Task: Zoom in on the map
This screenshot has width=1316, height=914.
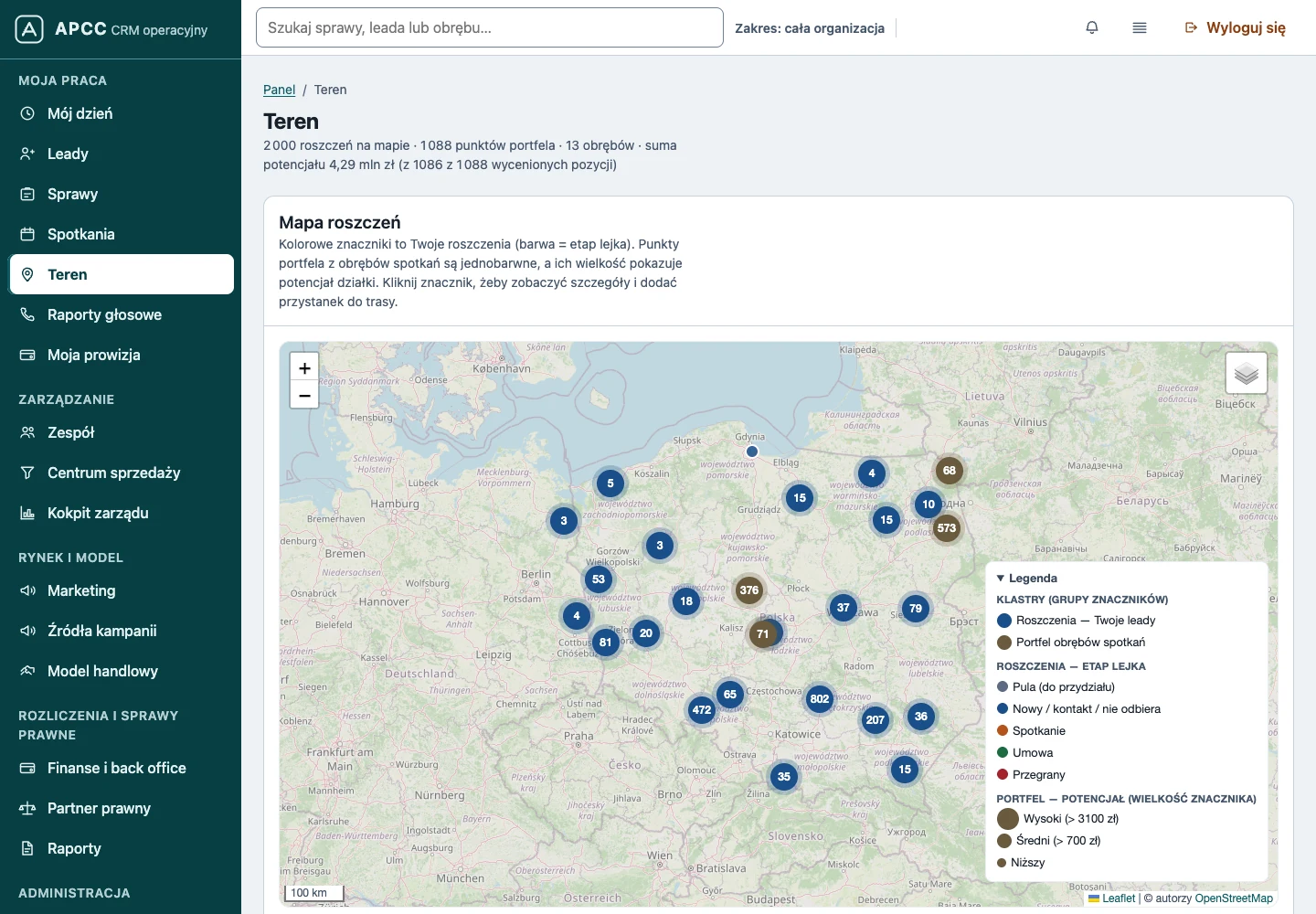Action: coord(304,367)
